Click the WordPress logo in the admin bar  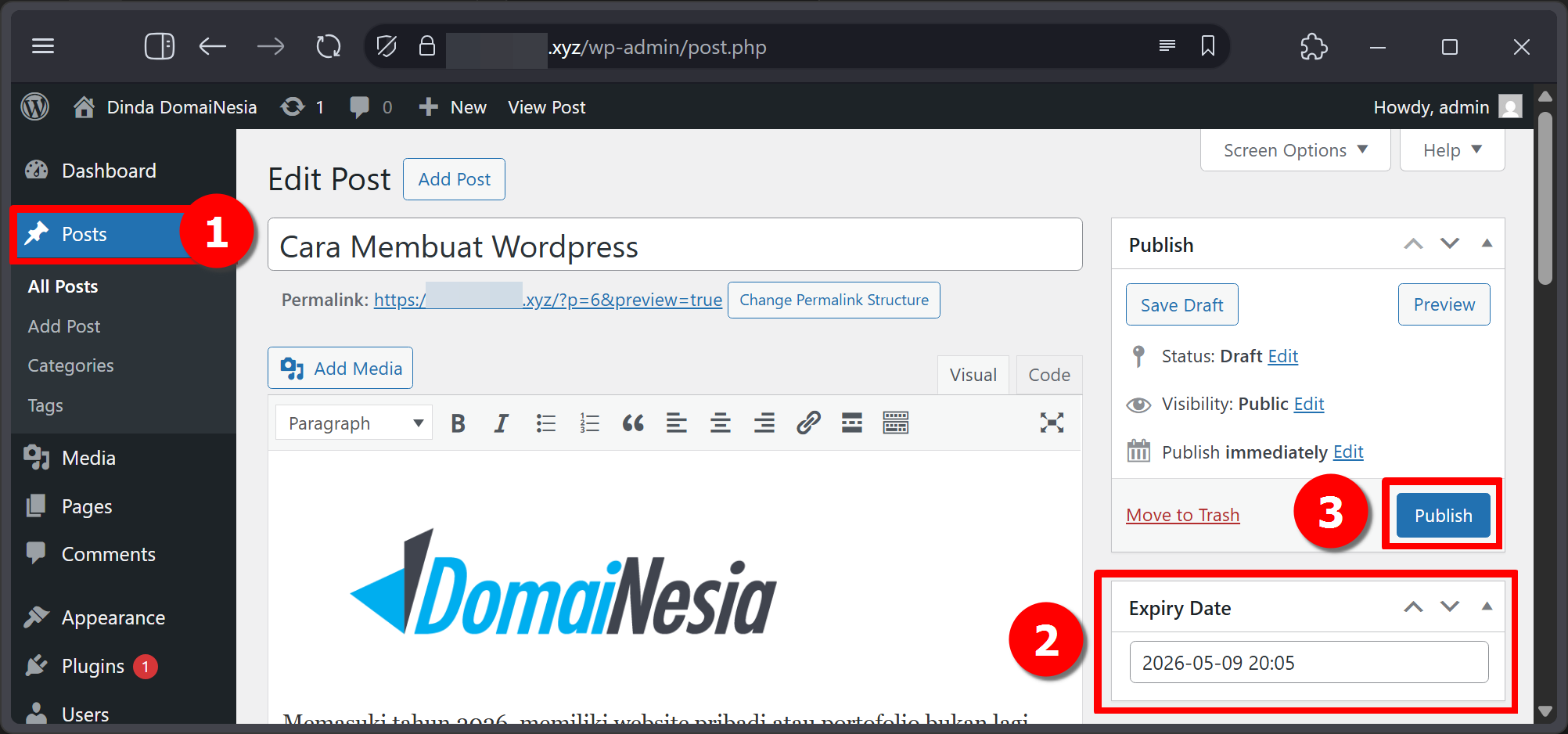point(34,106)
